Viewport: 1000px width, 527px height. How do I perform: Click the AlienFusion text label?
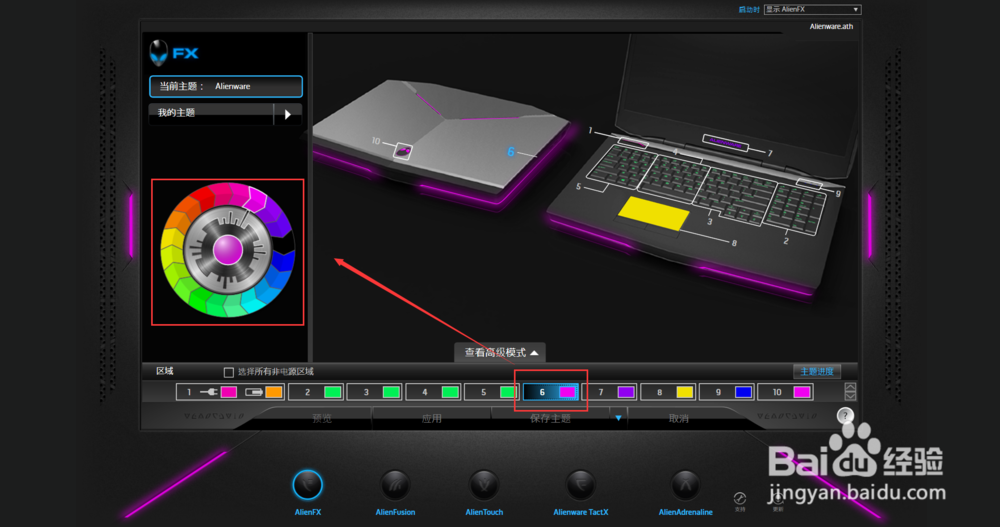click(x=395, y=512)
